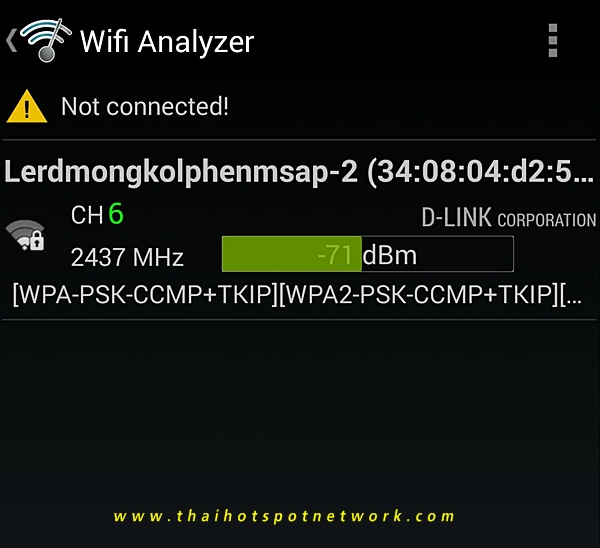This screenshot has height=548, width=600.
Task: Click the WPA2-PSK-CCMP+TKIP security tag
Action: [419, 294]
